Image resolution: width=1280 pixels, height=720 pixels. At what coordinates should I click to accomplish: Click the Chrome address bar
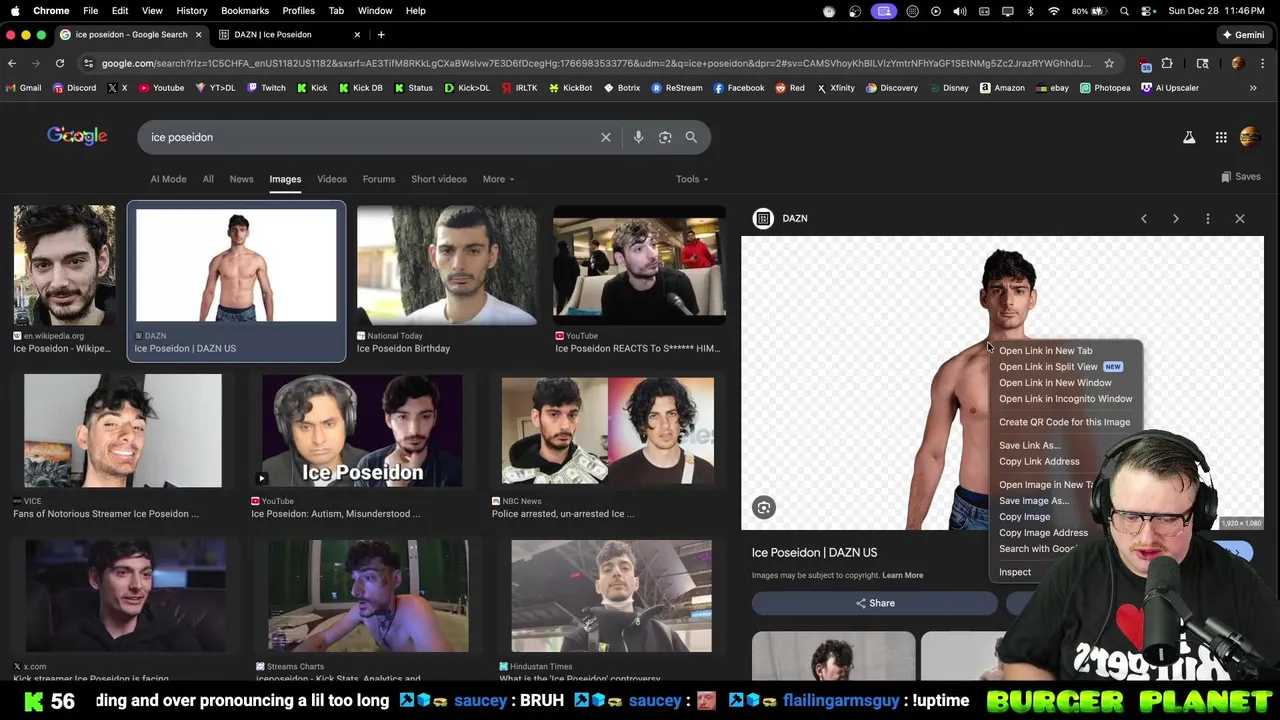(x=595, y=63)
